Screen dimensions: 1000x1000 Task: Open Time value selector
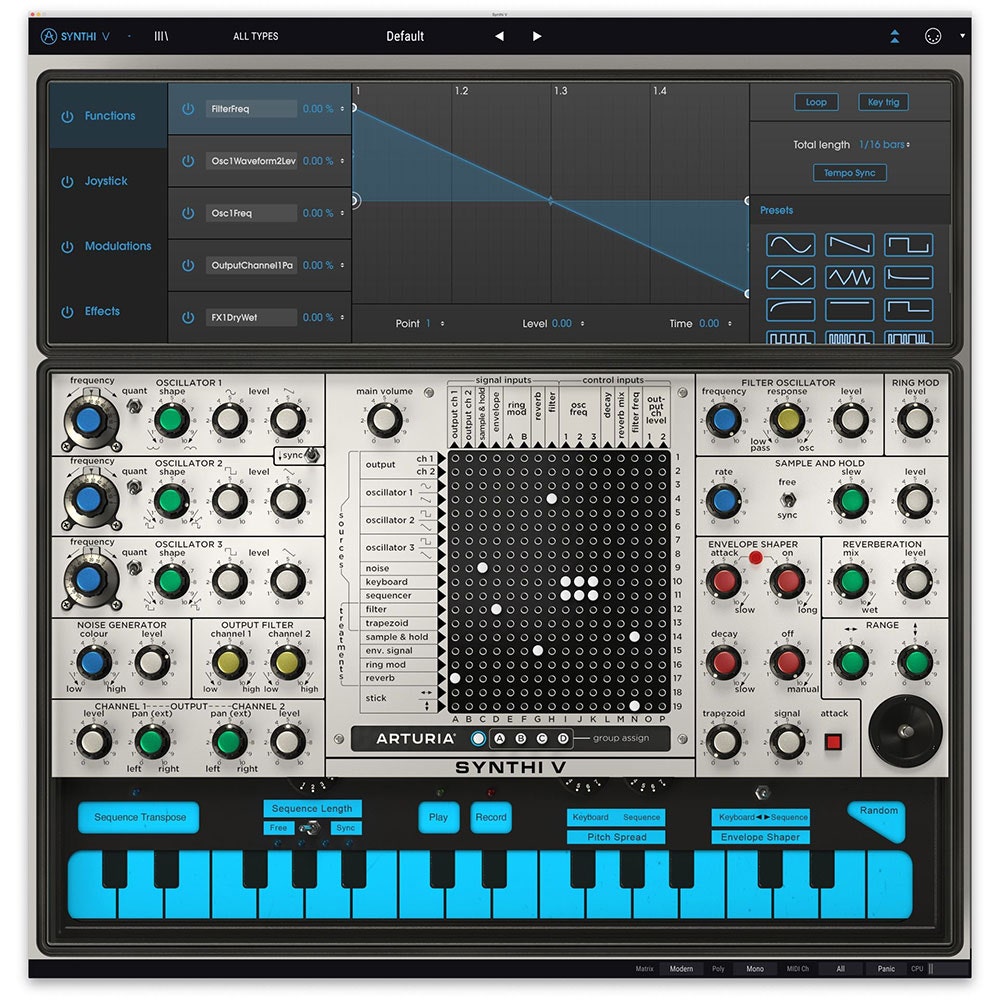click(x=715, y=324)
